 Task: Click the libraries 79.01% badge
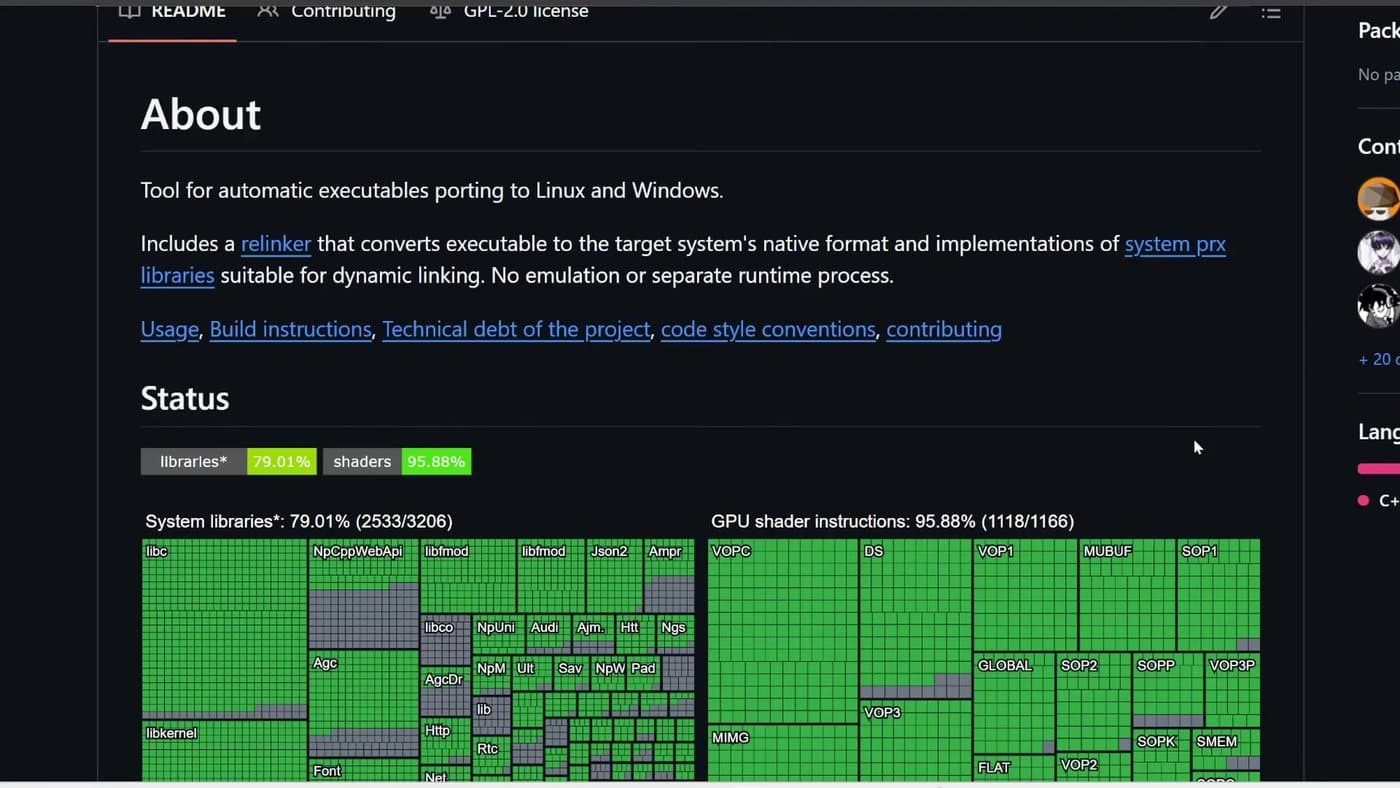click(x=229, y=462)
